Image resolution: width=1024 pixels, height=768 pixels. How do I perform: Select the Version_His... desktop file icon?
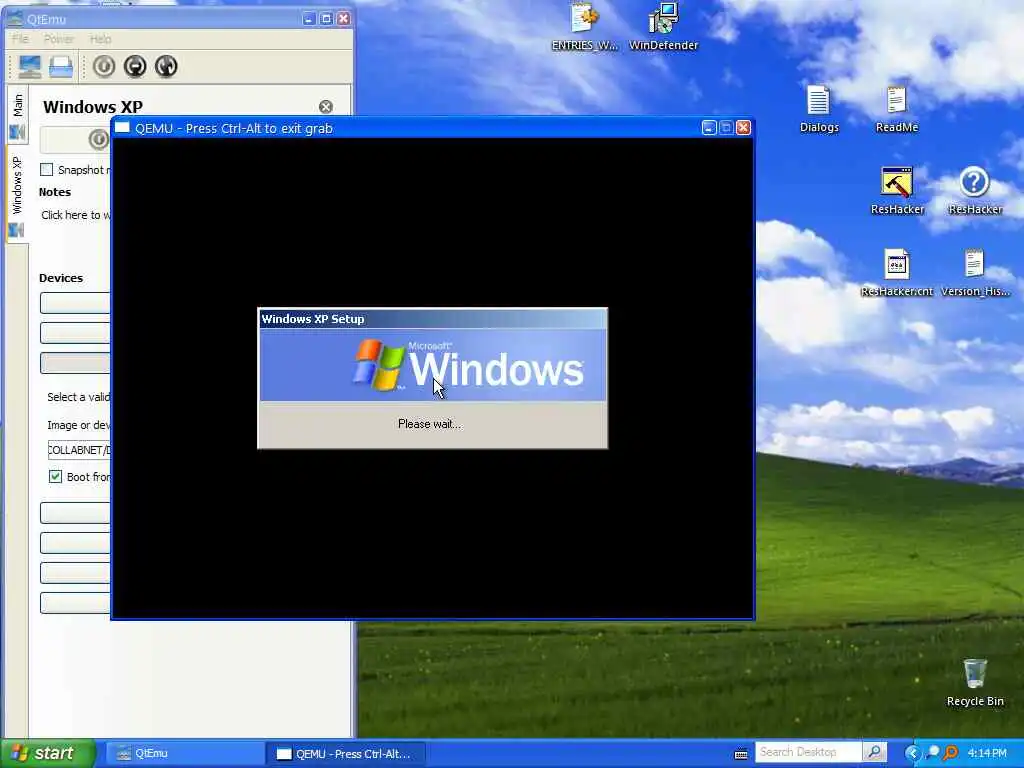point(975,274)
